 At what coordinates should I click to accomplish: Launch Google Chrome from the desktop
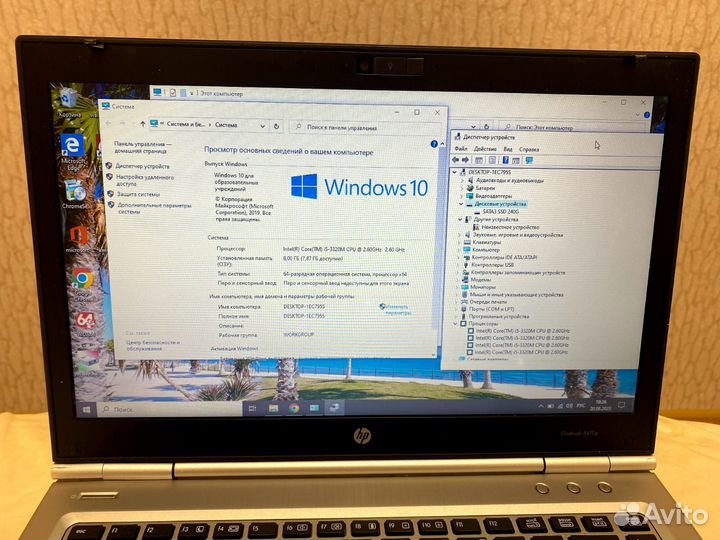[x=82, y=284]
